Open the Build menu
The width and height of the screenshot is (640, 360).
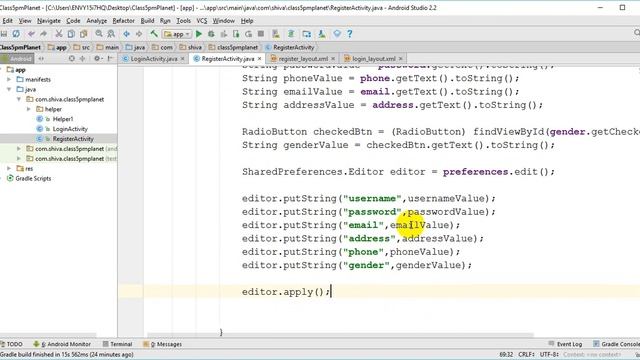(147, 21)
